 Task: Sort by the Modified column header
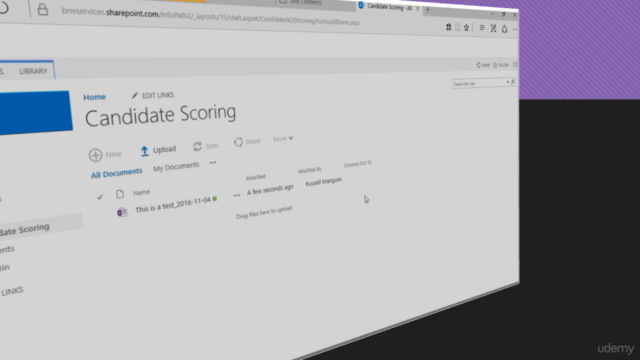point(256,177)
